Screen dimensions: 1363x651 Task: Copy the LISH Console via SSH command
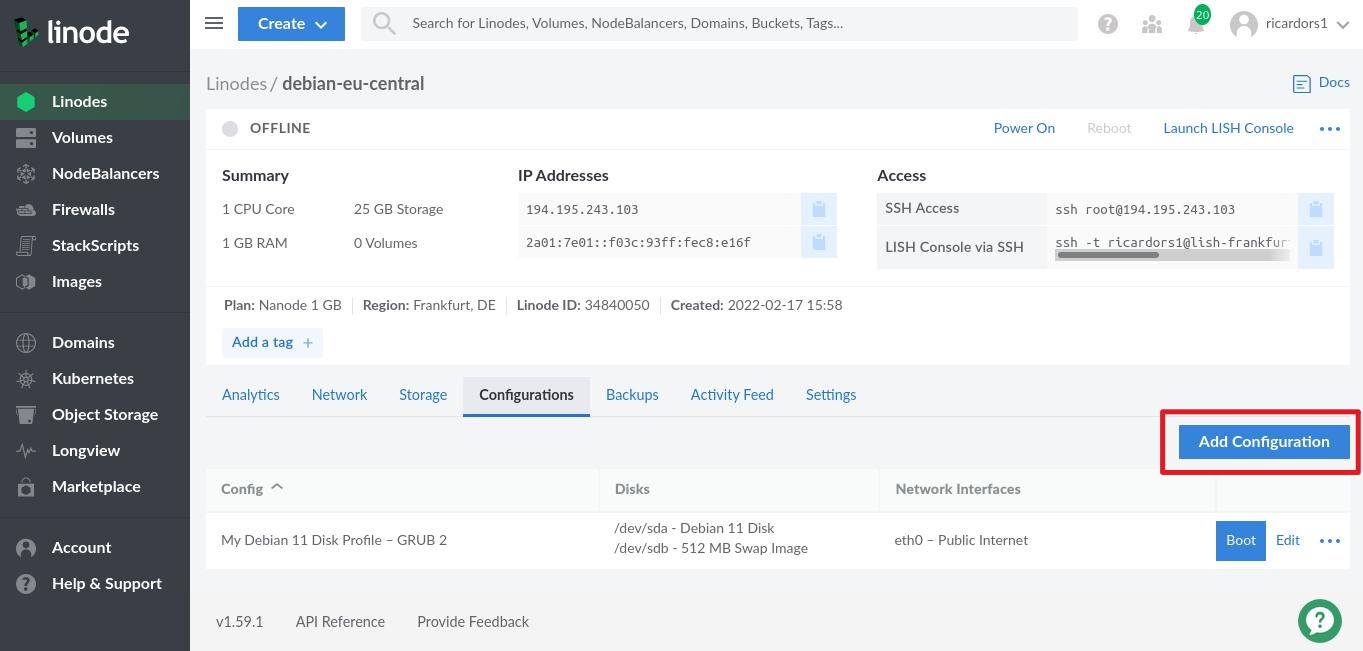[1316, 247]
